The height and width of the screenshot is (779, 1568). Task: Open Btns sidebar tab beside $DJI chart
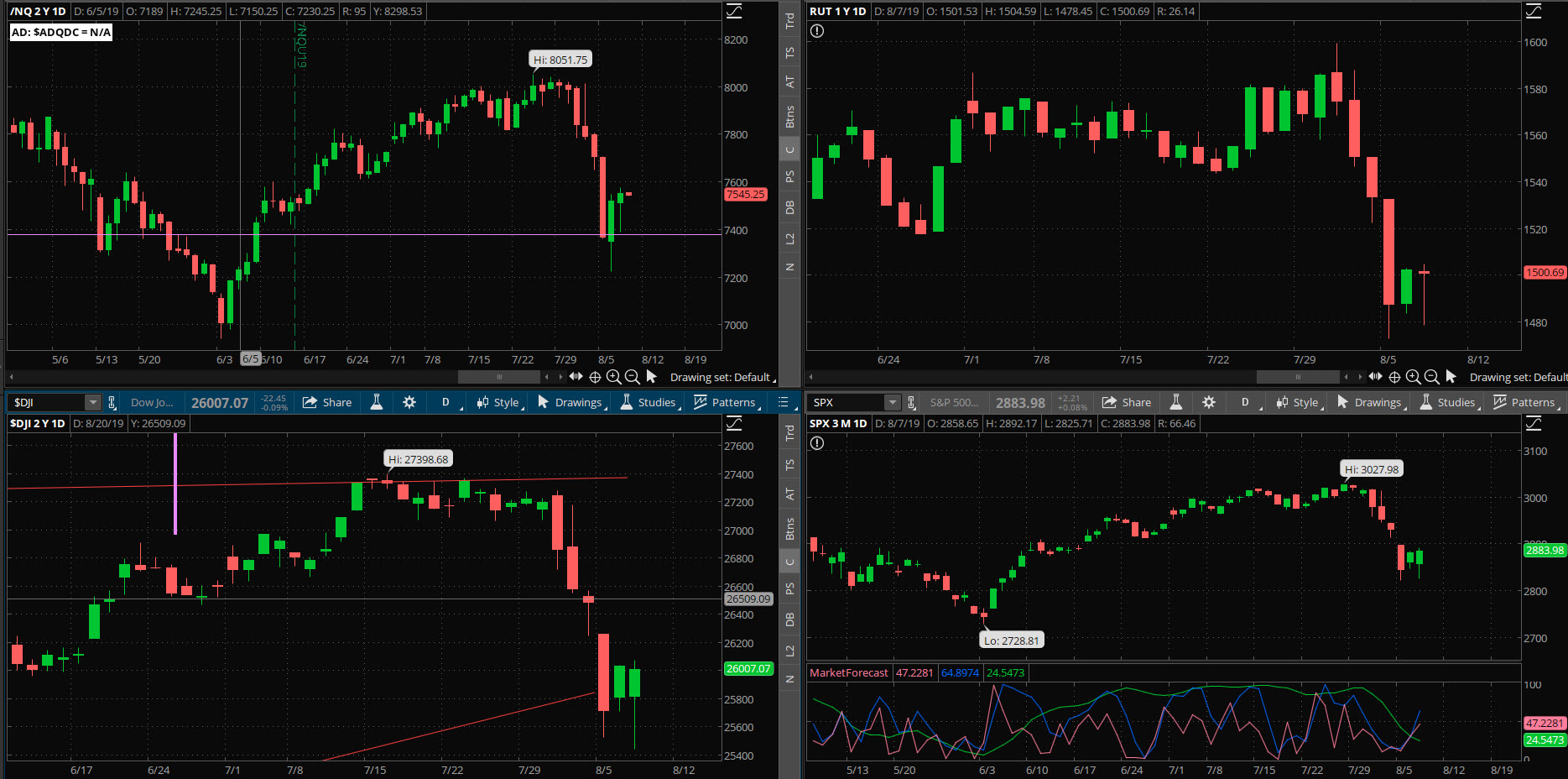point(789,528)
